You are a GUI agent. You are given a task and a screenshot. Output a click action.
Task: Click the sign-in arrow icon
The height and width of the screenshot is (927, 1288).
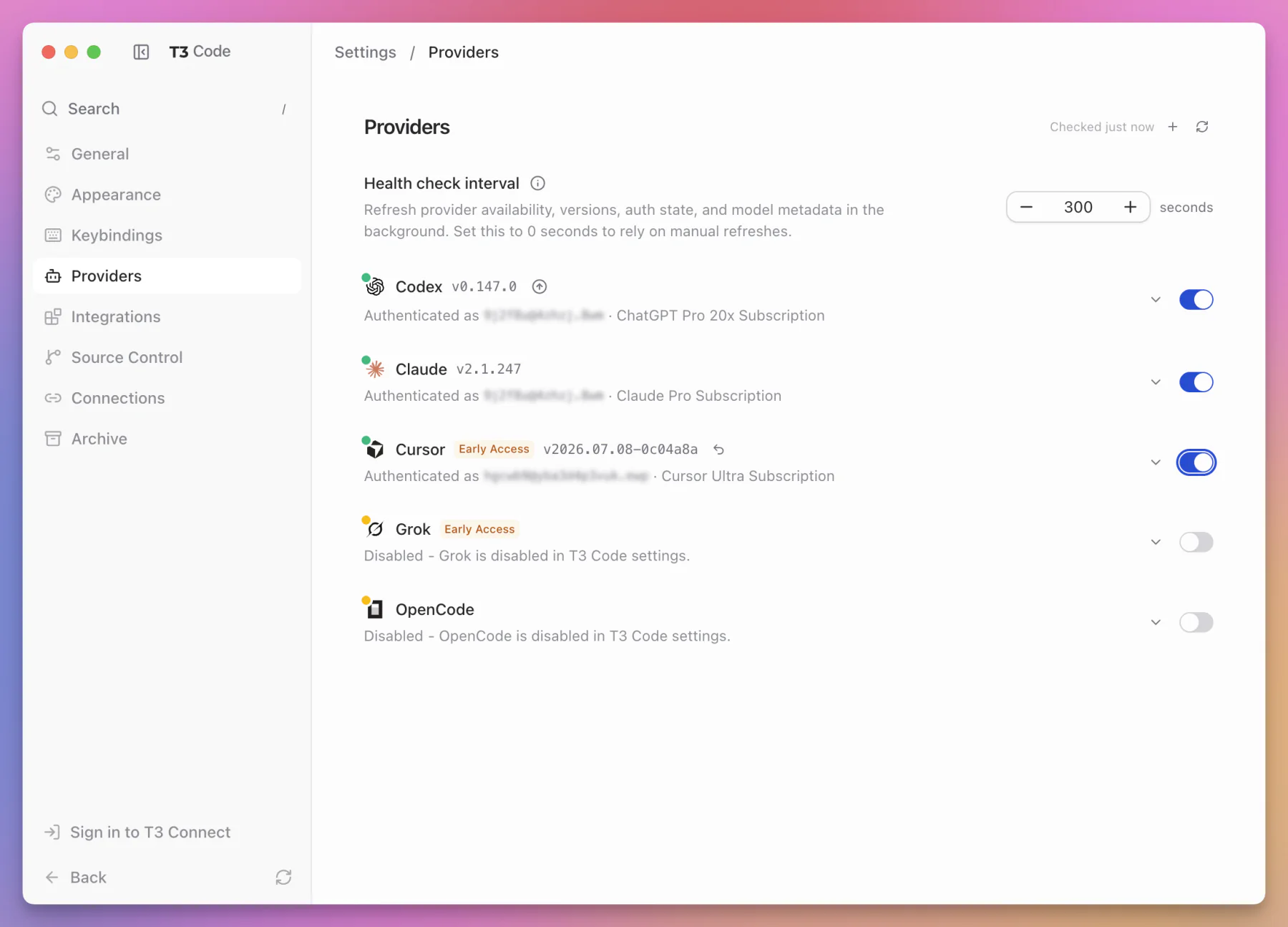(52, 832)
